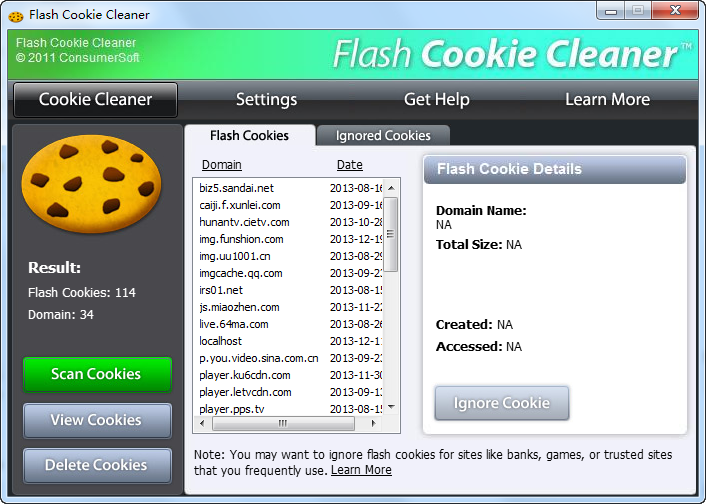Screen dimensions: 706x504
Task: Click the horizontal scroll right arrow
Action: click(x=373, y=423)
